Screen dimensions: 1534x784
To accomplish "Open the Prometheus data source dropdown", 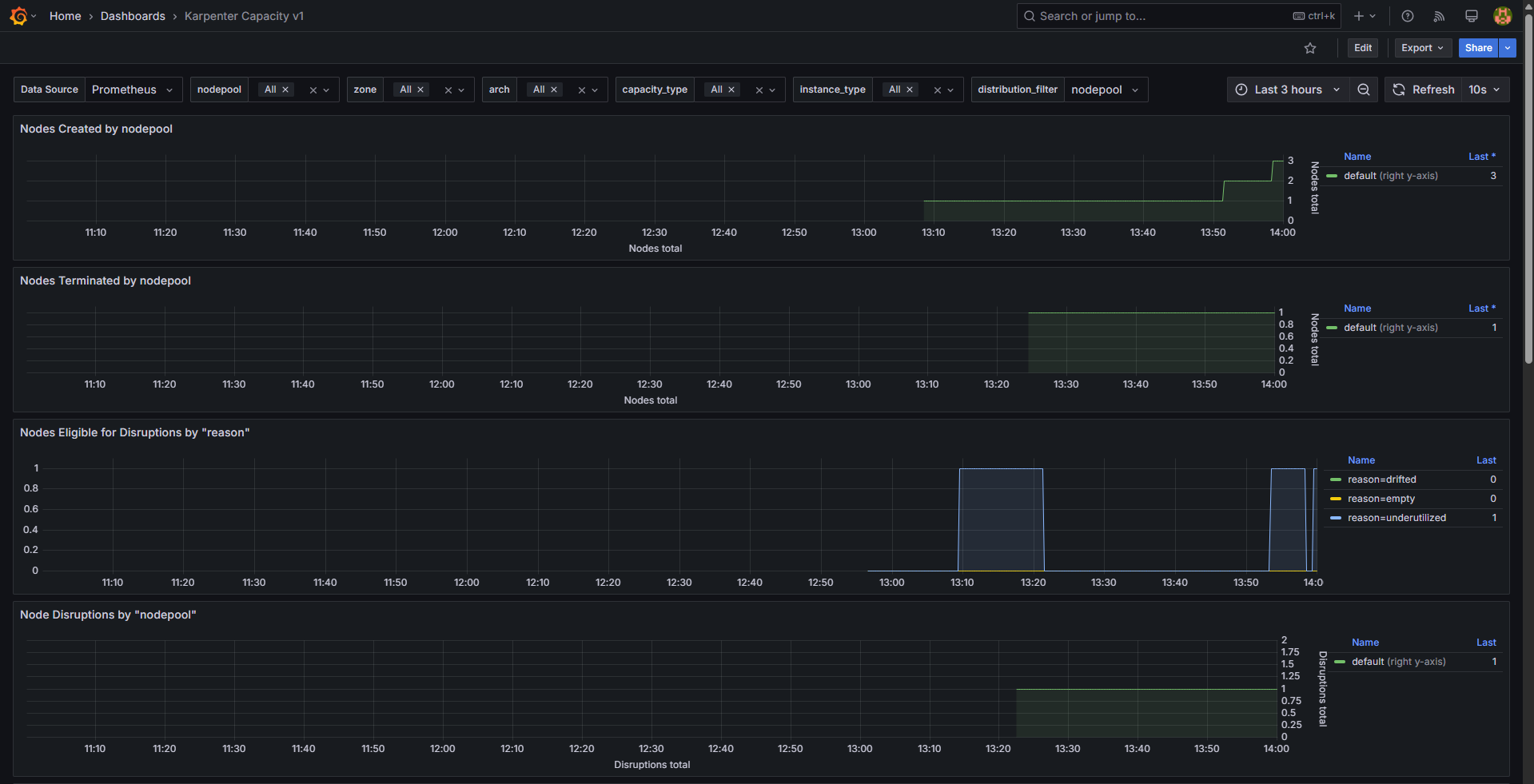I will pos(133,90).
